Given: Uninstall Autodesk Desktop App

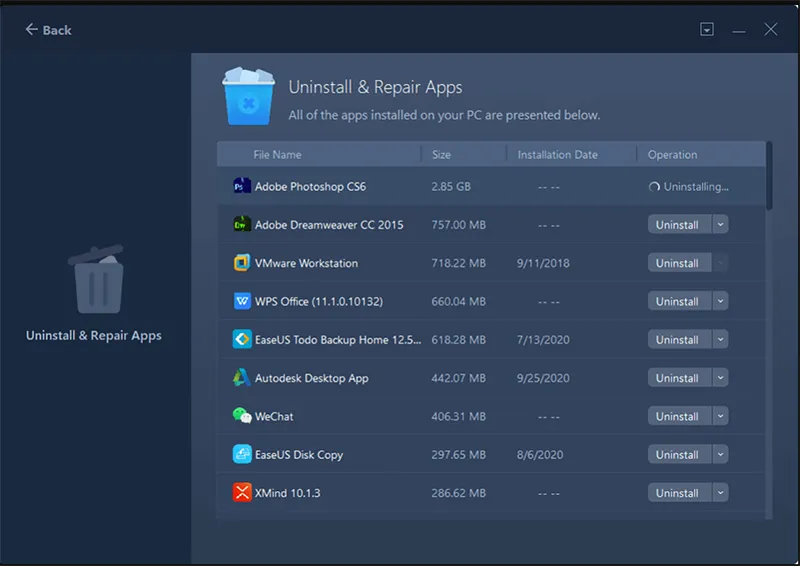Looking at the screenshot, I should coord(680,378).
